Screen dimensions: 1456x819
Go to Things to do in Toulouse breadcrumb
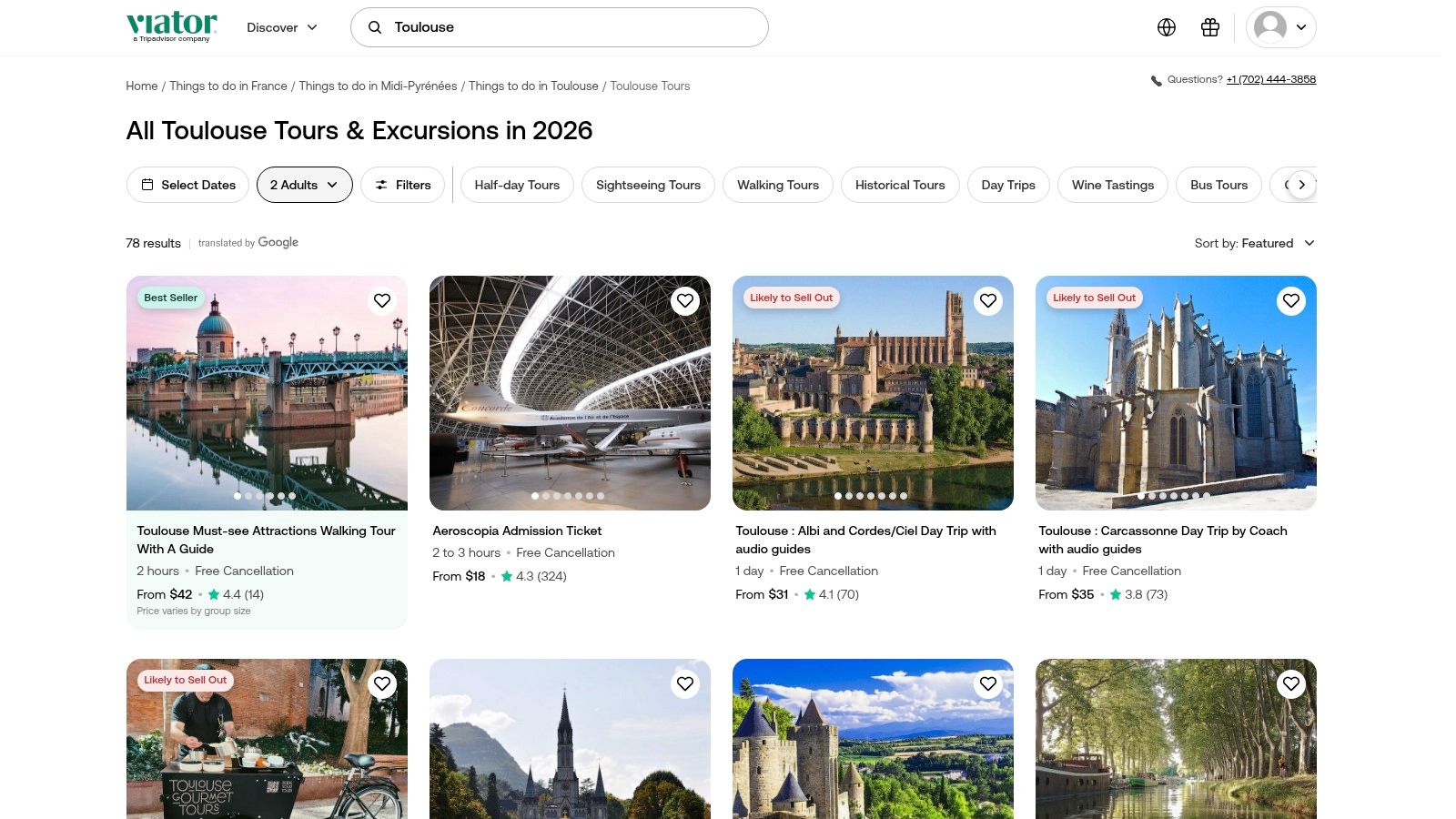pyautogui.click(x=533, y=86)
